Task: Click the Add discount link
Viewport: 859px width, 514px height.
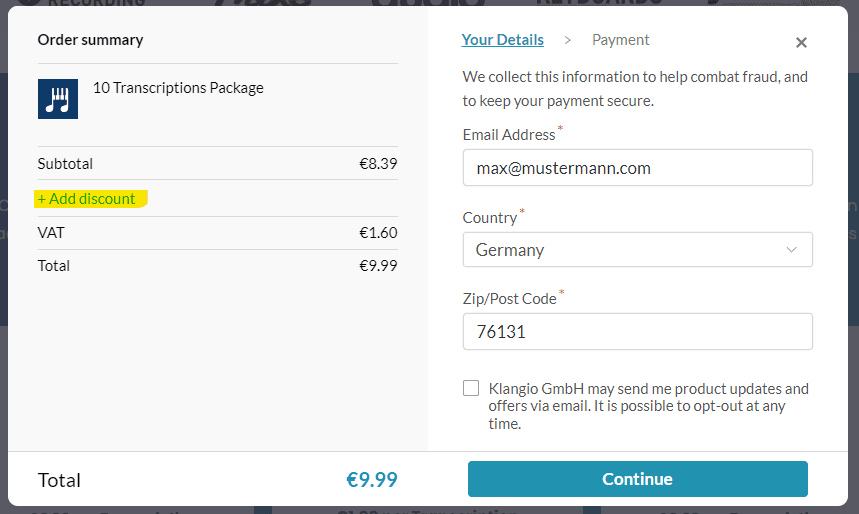Action: click(x=87, y=199)
